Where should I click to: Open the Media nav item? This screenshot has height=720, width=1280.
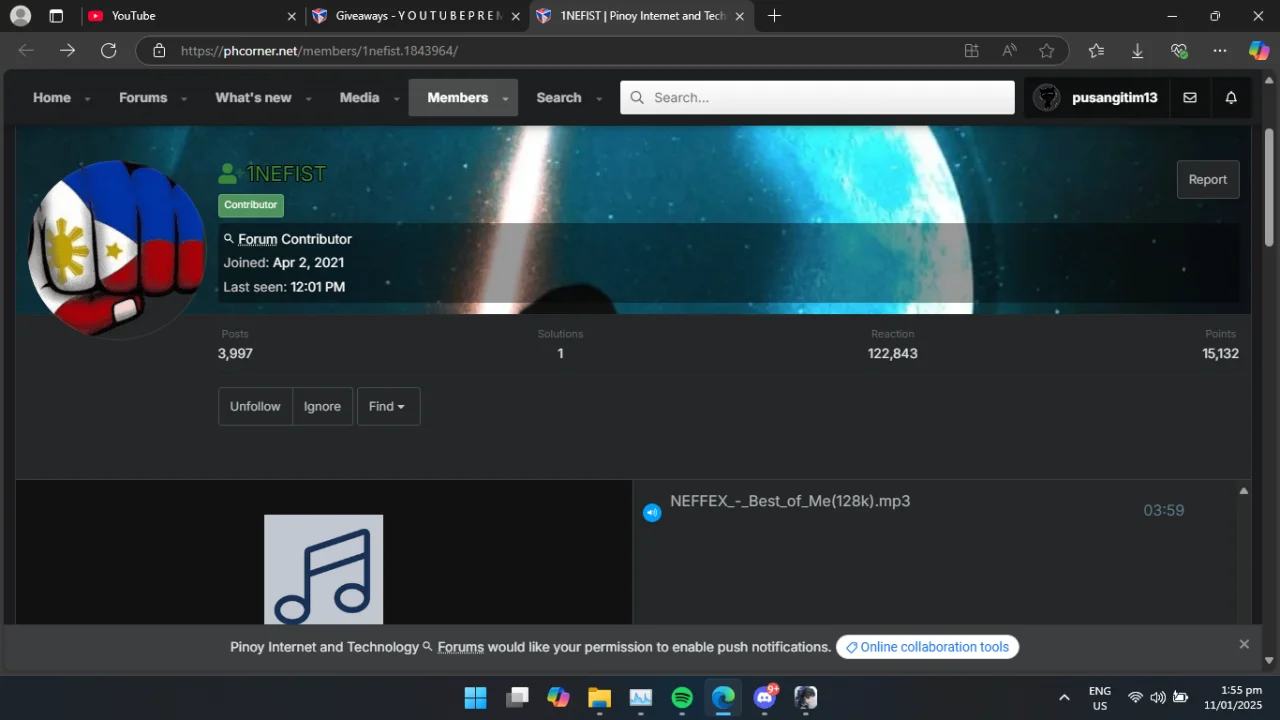(359, 97)
